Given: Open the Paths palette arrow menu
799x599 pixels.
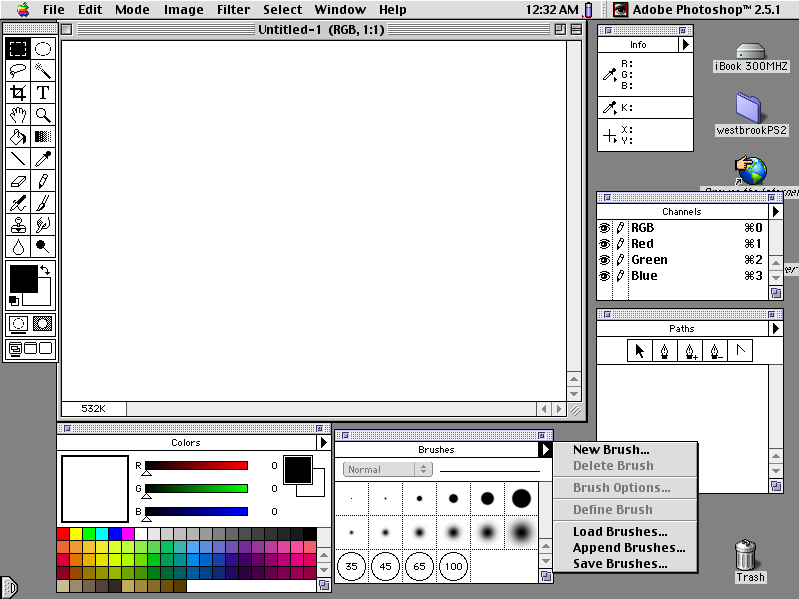Looking at the screenshot, I should (x=776, y=329).
